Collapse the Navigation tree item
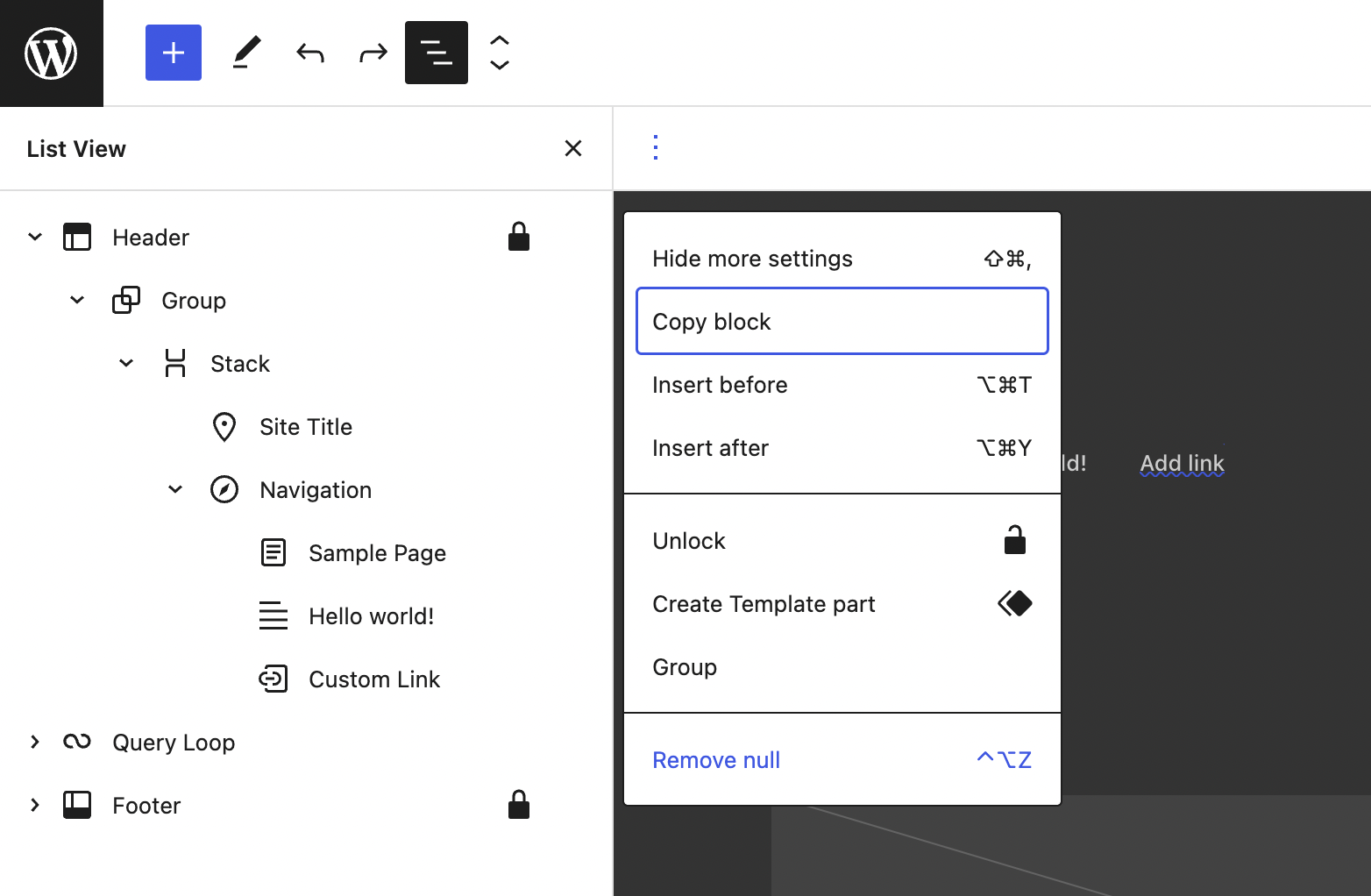The width and height of the screenshot is (1371, 896). click(x=175, y=489)
